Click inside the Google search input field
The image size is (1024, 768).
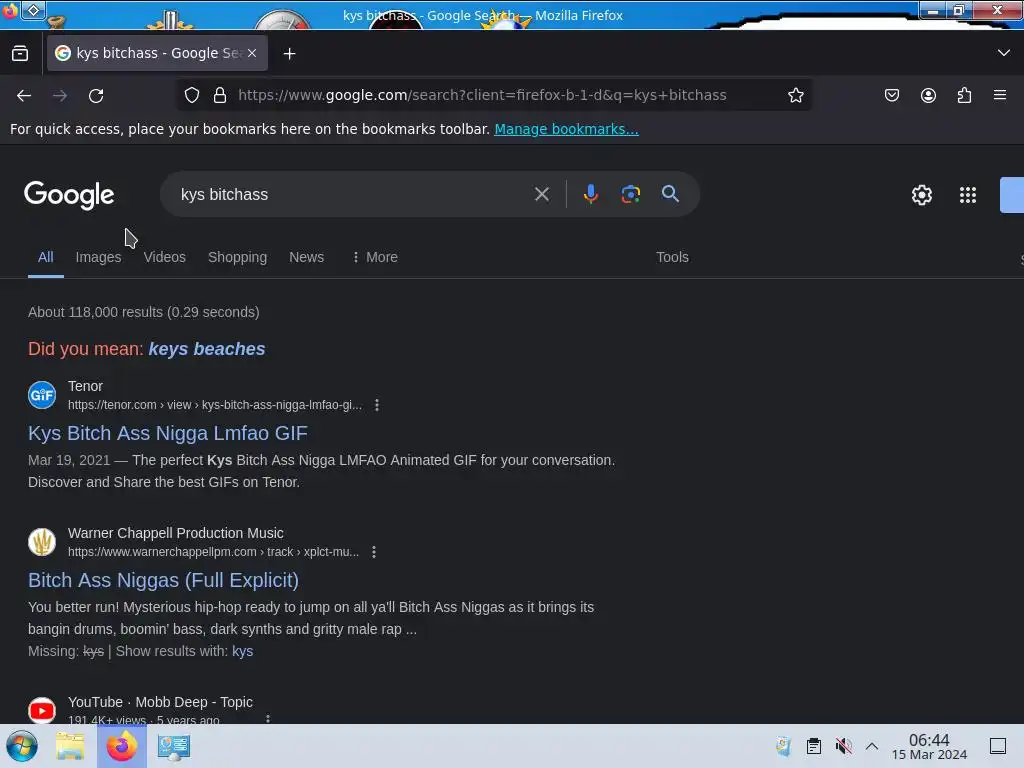point(353,195)
